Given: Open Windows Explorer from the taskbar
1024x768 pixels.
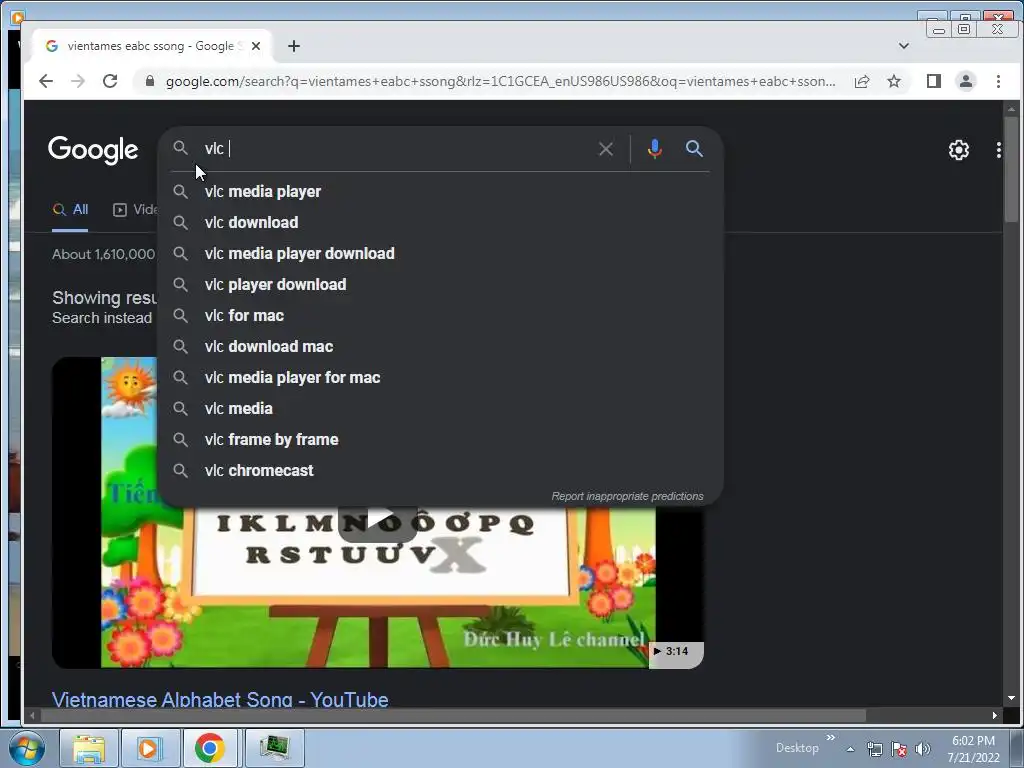Looking at the screenshot, I should [89, 748].
